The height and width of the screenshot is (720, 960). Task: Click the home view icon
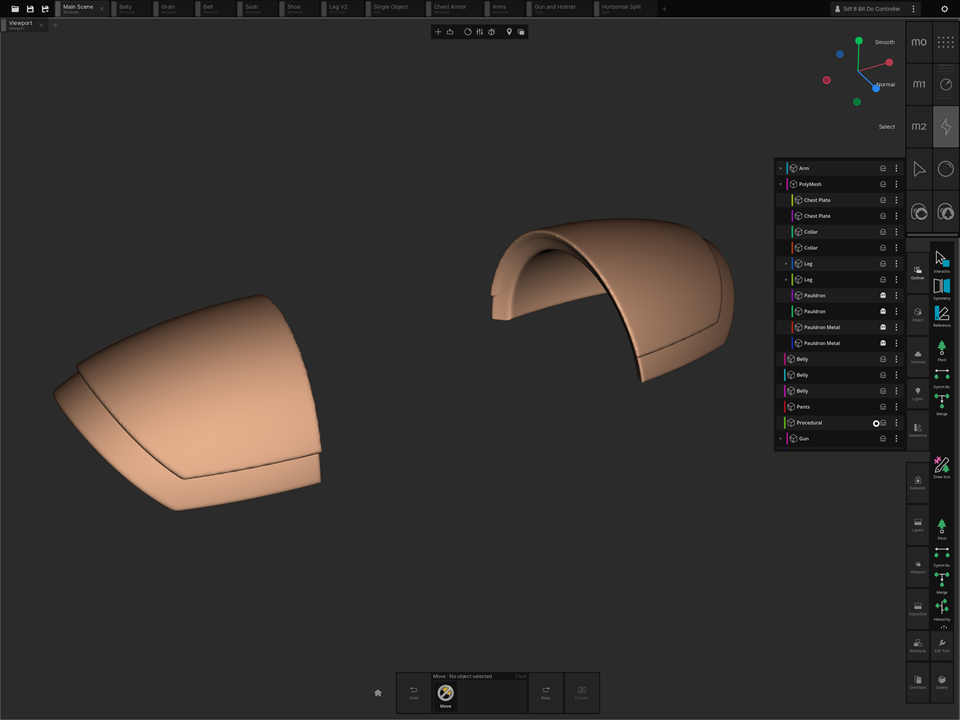[378, 692]
